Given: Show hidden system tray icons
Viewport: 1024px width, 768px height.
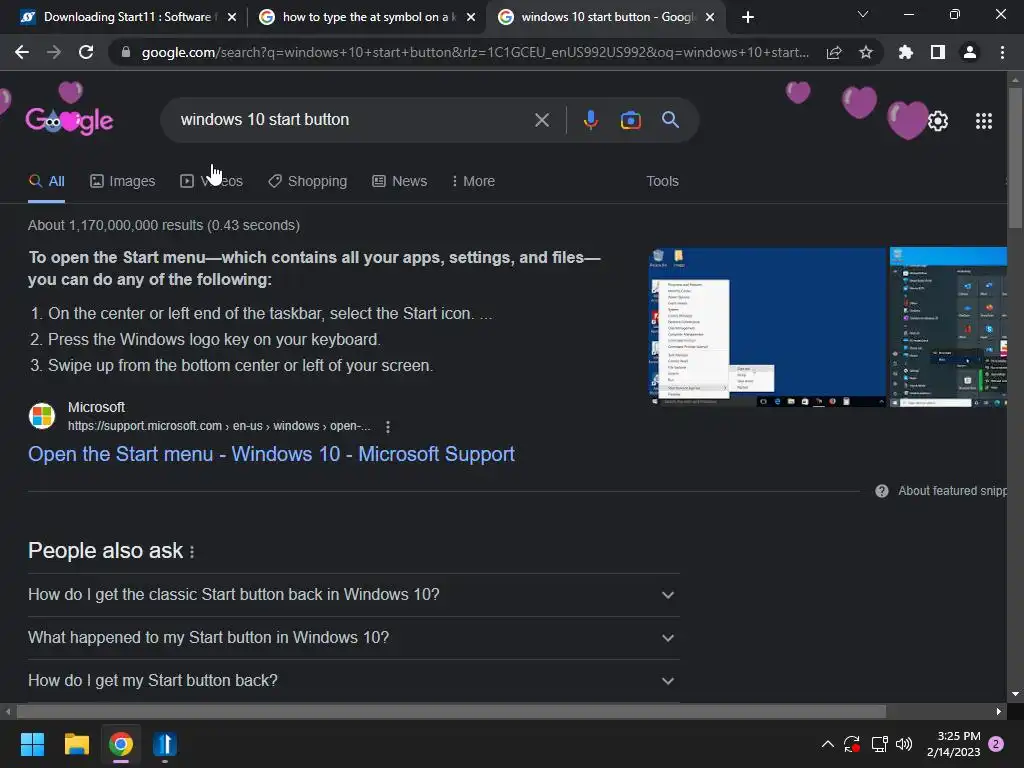Looking at the screenshot, I should pyautogui.click(x=827, y=744).
